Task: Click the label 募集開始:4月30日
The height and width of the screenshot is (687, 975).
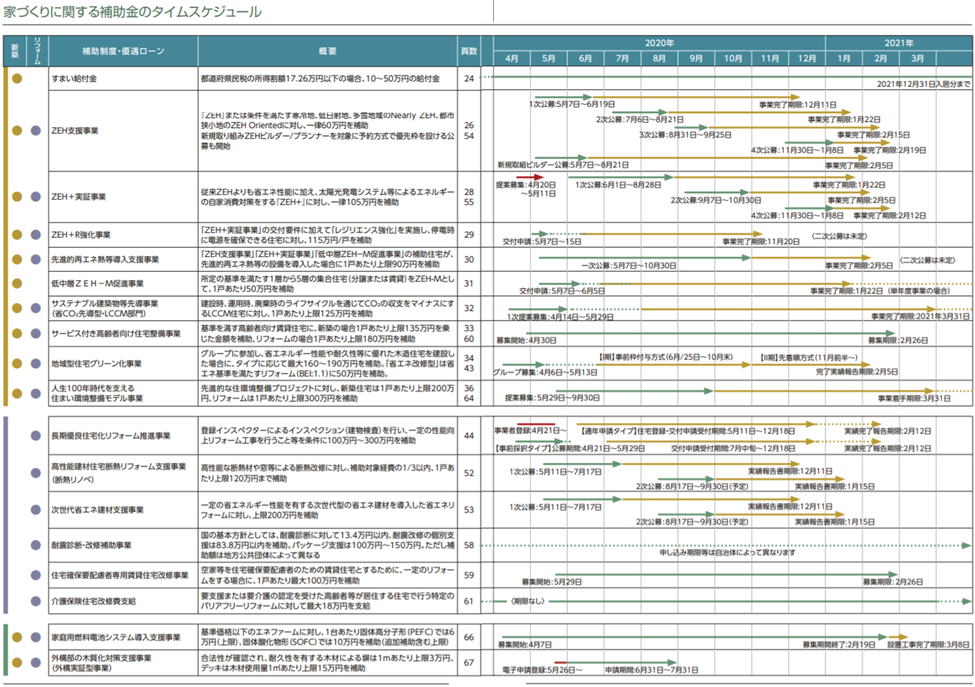Action: coord(526,341)
